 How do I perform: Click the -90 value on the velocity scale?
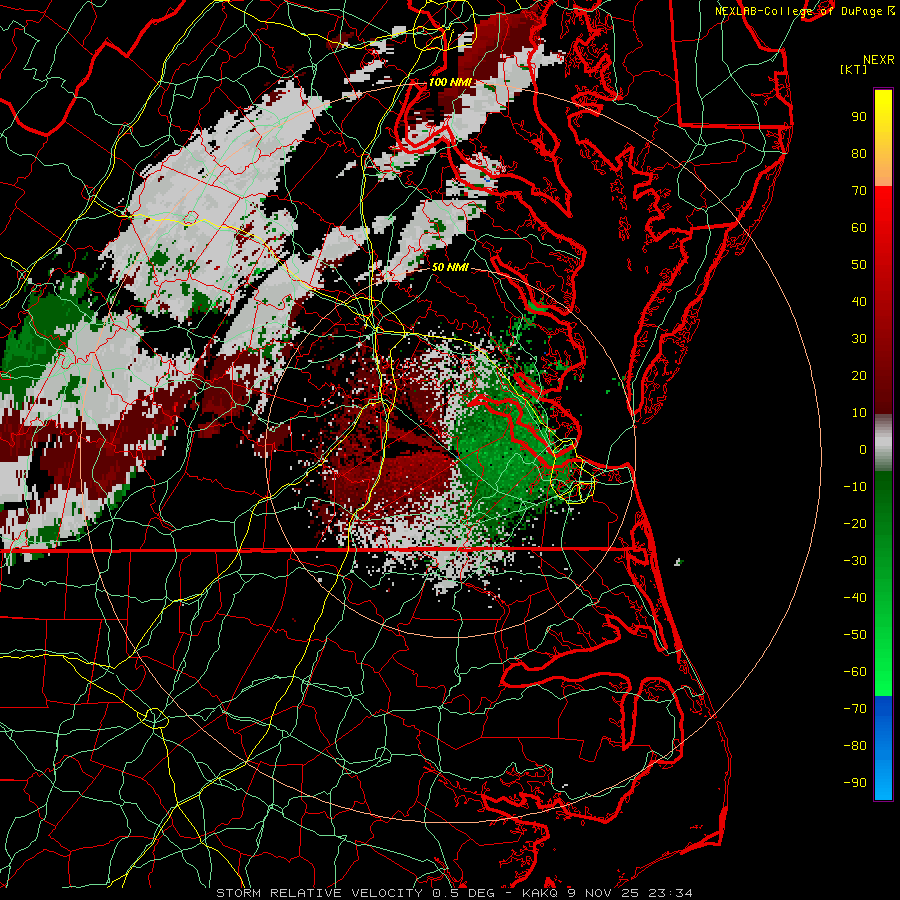(x=855, y=783)
